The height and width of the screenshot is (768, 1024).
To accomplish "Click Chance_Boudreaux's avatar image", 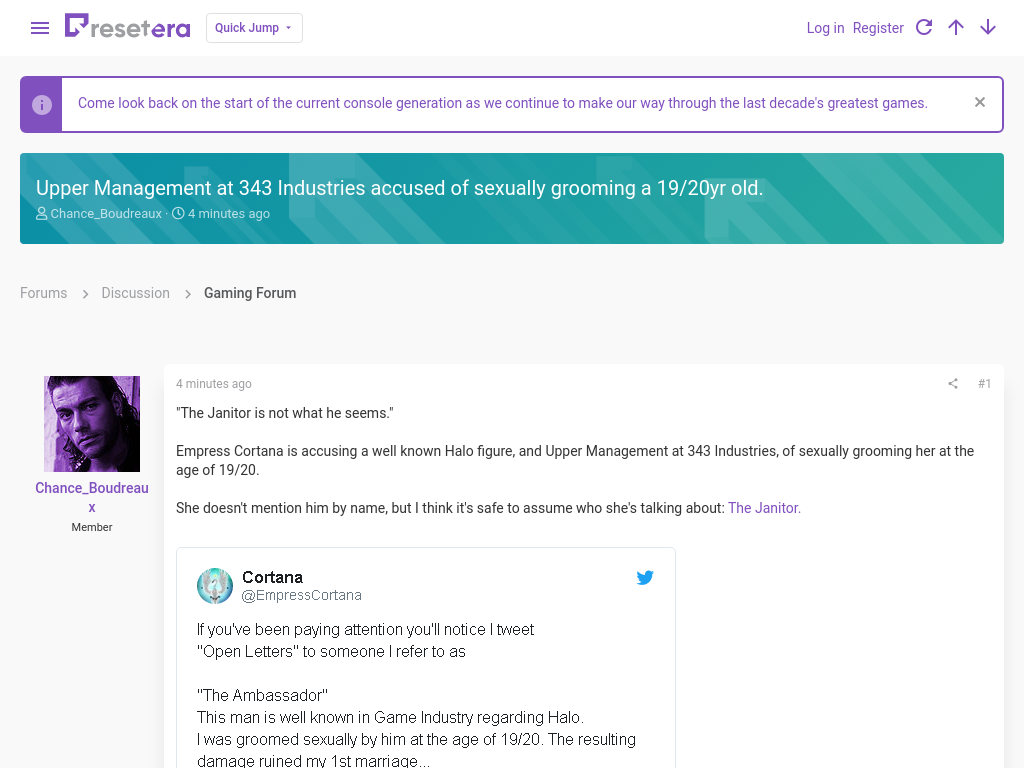I will [92, 424].
